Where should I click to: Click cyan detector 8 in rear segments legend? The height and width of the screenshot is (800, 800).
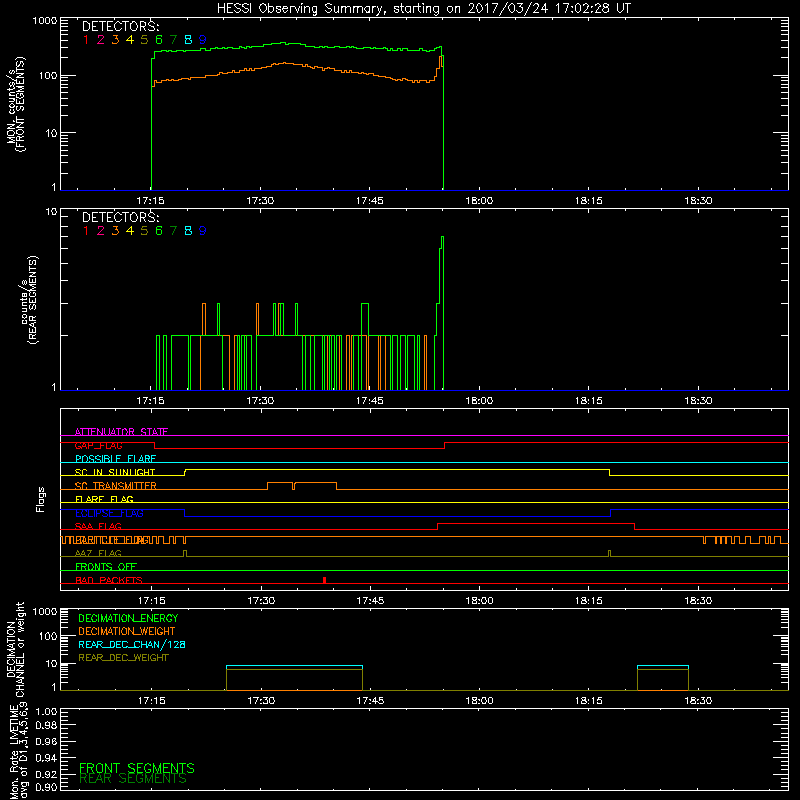coord(188,231)
